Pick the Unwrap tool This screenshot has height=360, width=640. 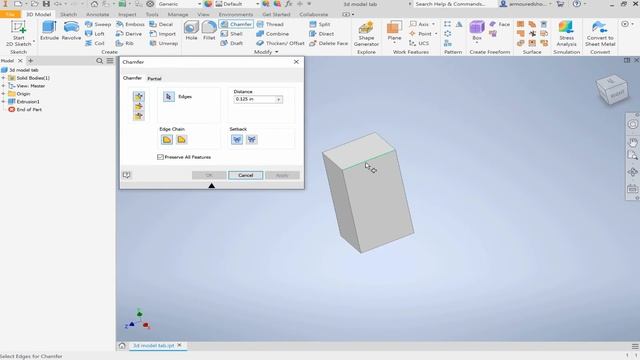[x=164, y=43]
